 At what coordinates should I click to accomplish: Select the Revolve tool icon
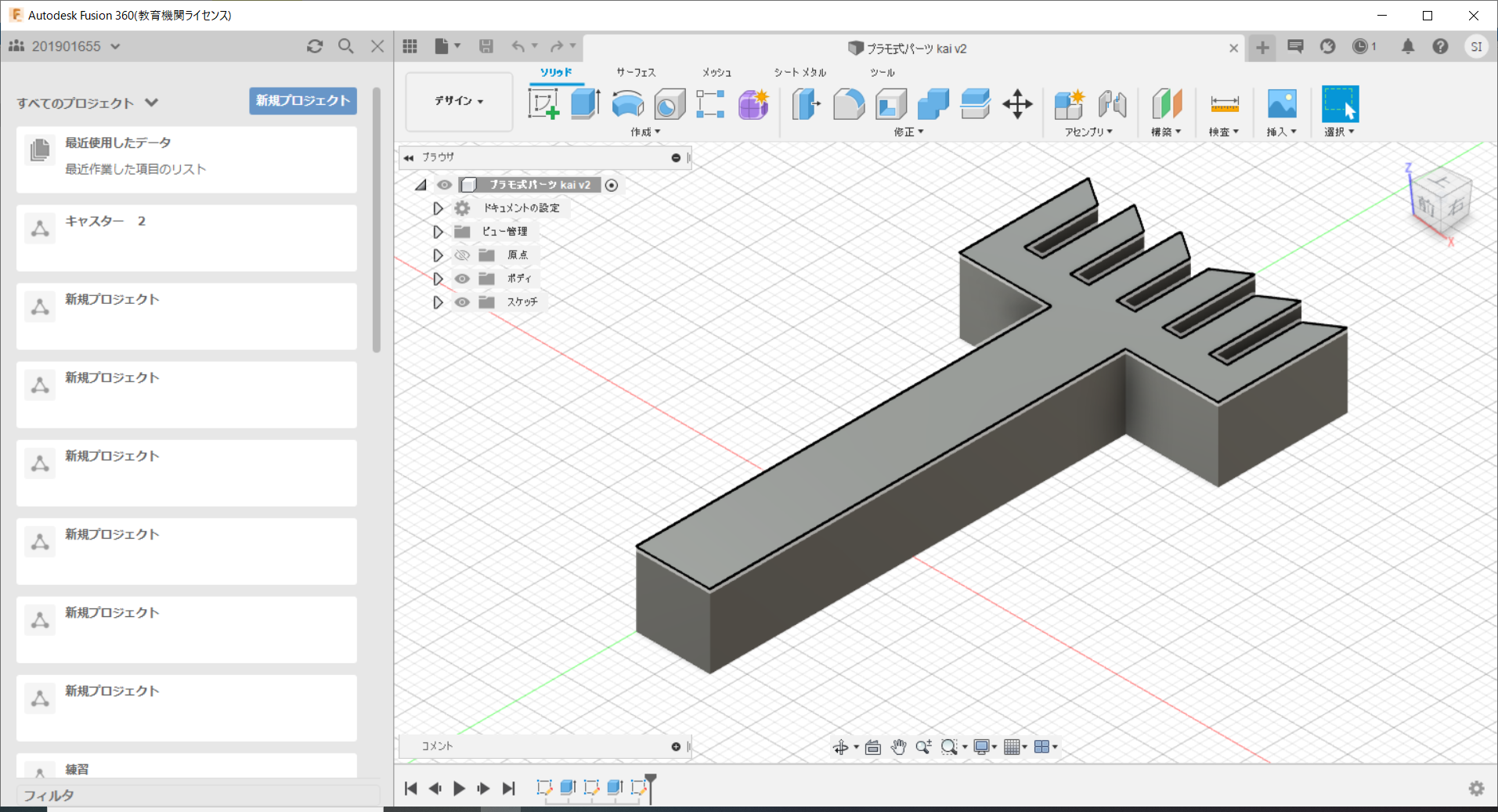click(x=627, y=104)
